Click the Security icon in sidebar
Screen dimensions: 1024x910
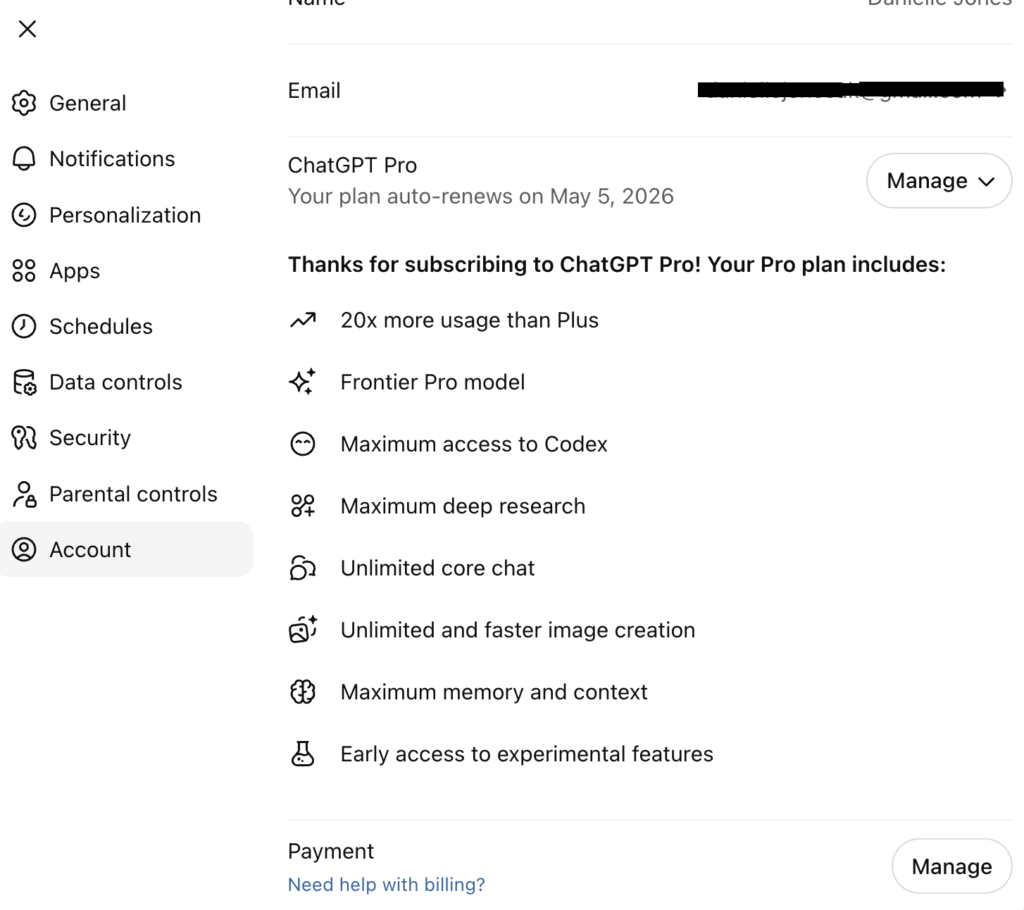(24, 438)
